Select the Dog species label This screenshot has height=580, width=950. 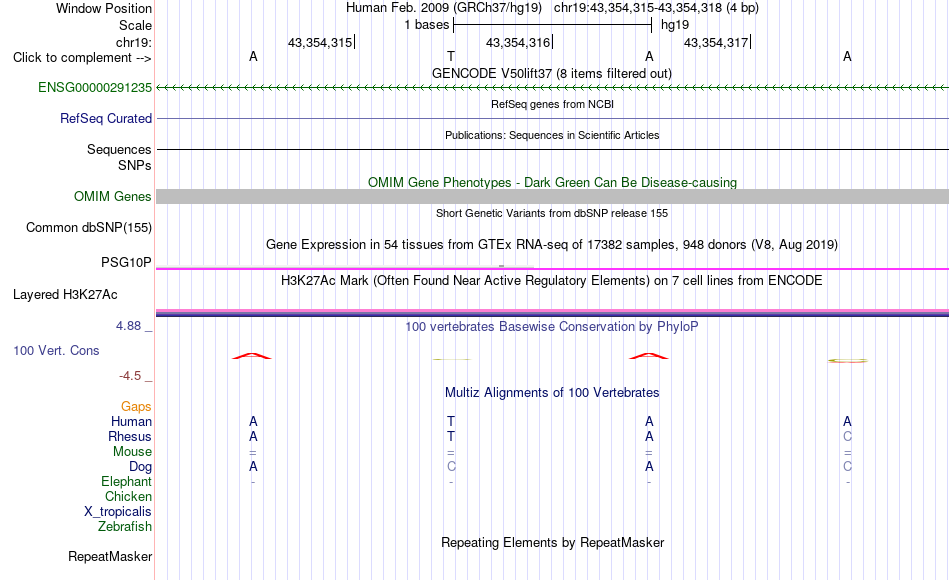140,467
